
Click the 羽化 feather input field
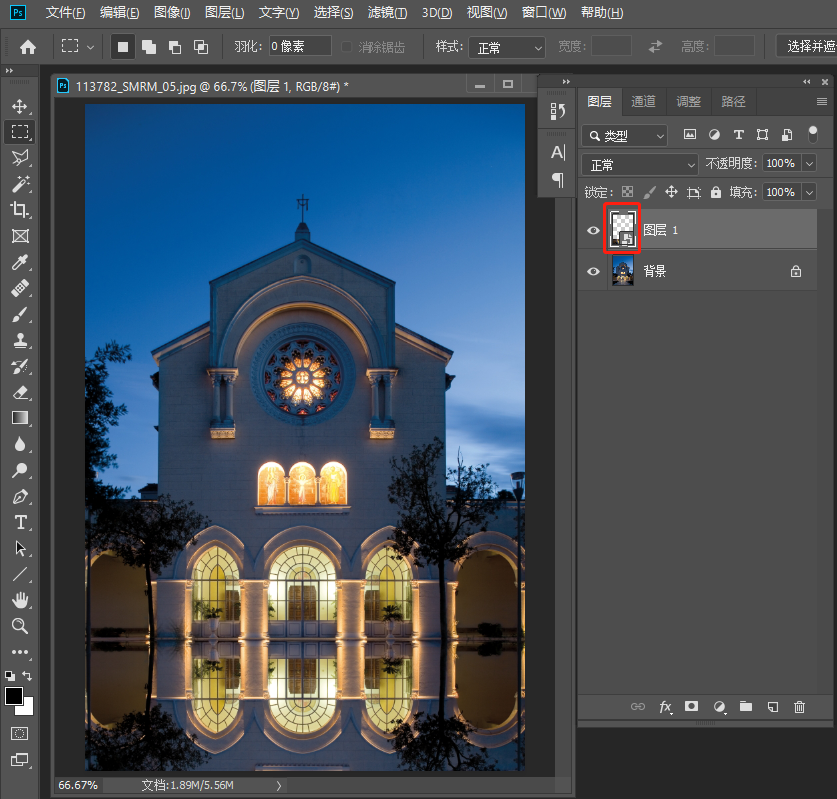point(300,47)
